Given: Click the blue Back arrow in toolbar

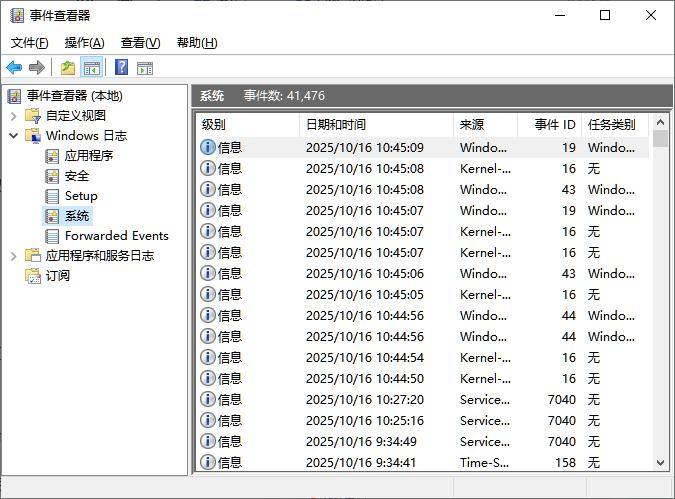Looking at the screenshot, I should pyautogui.click(x=14, y=68).
